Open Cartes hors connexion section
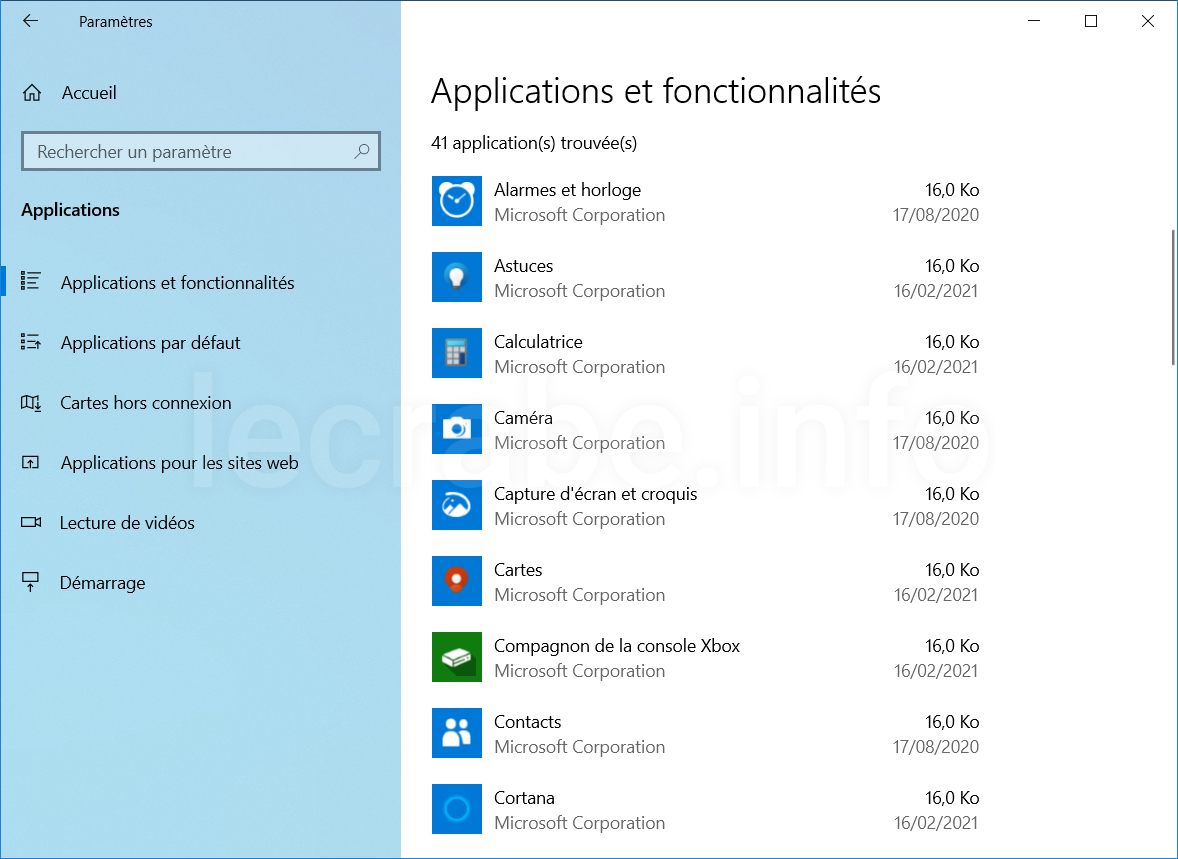This screenshot has width=1178, height=859. (146, 403)
